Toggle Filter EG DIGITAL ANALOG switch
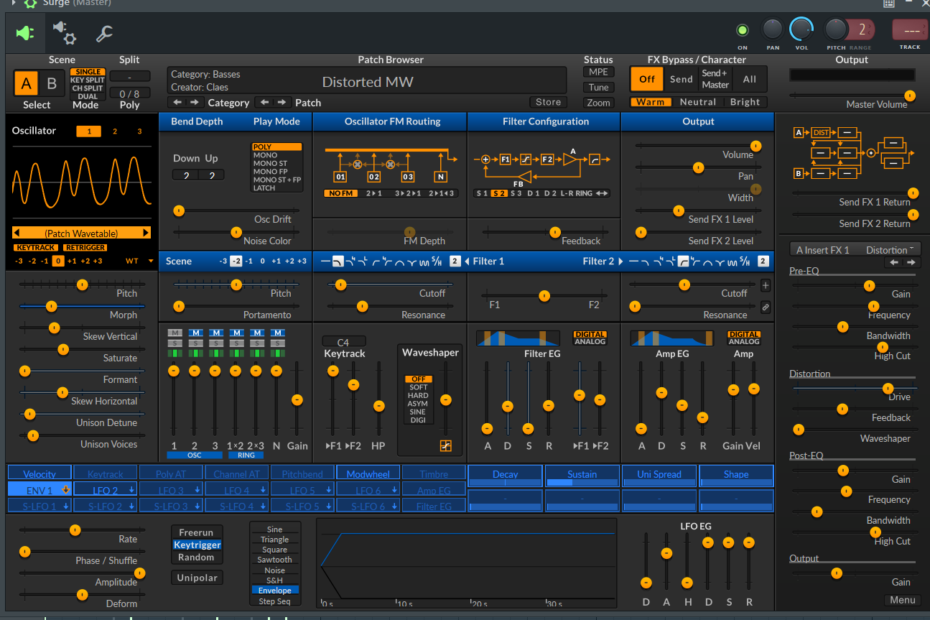The width and height of the screenshot is (930, 620). pyautogui.click(x=590, y=338)
